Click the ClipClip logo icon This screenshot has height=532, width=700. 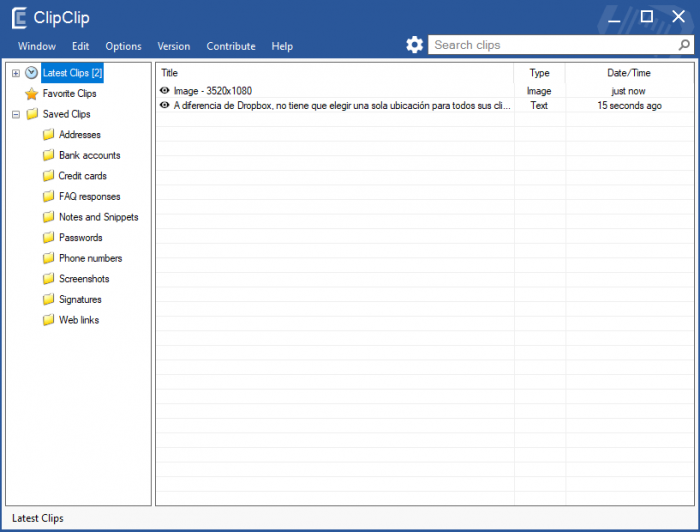point(19,18)
